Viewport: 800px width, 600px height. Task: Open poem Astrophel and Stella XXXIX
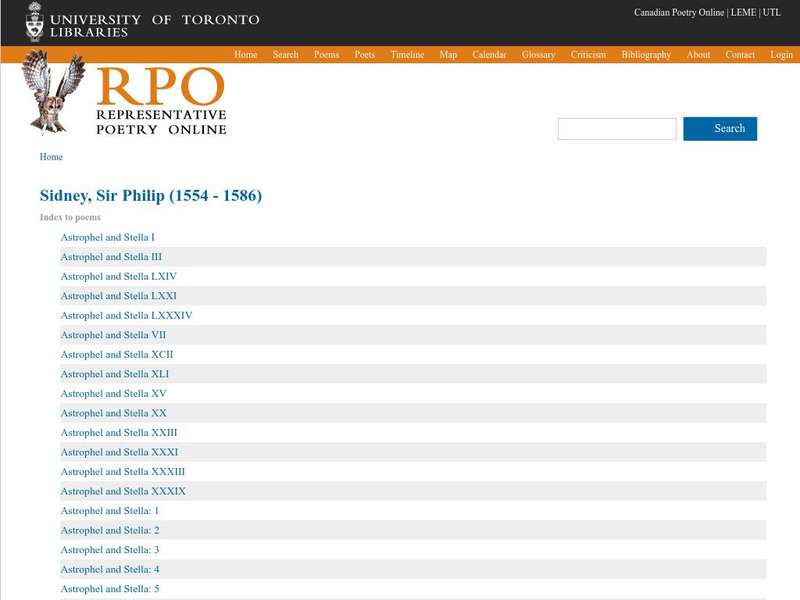123,491
